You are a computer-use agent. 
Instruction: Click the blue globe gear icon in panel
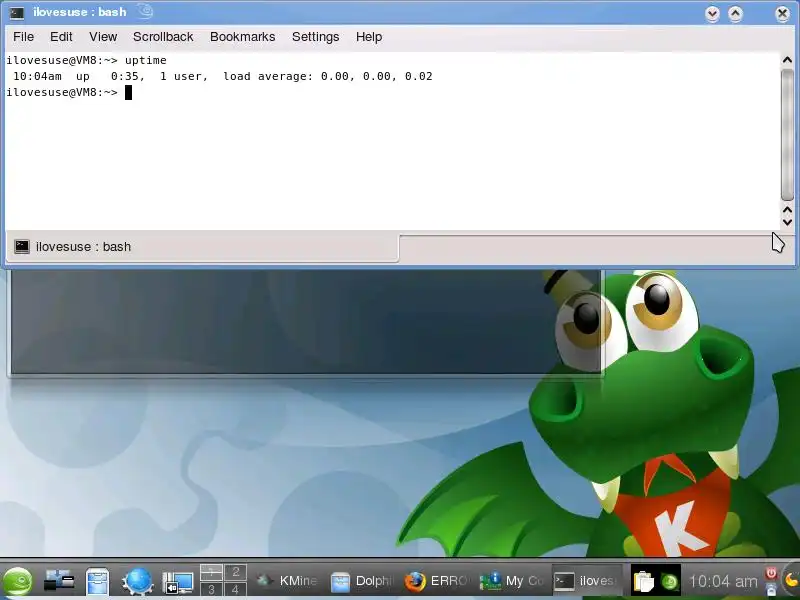(x=137, y=581)
